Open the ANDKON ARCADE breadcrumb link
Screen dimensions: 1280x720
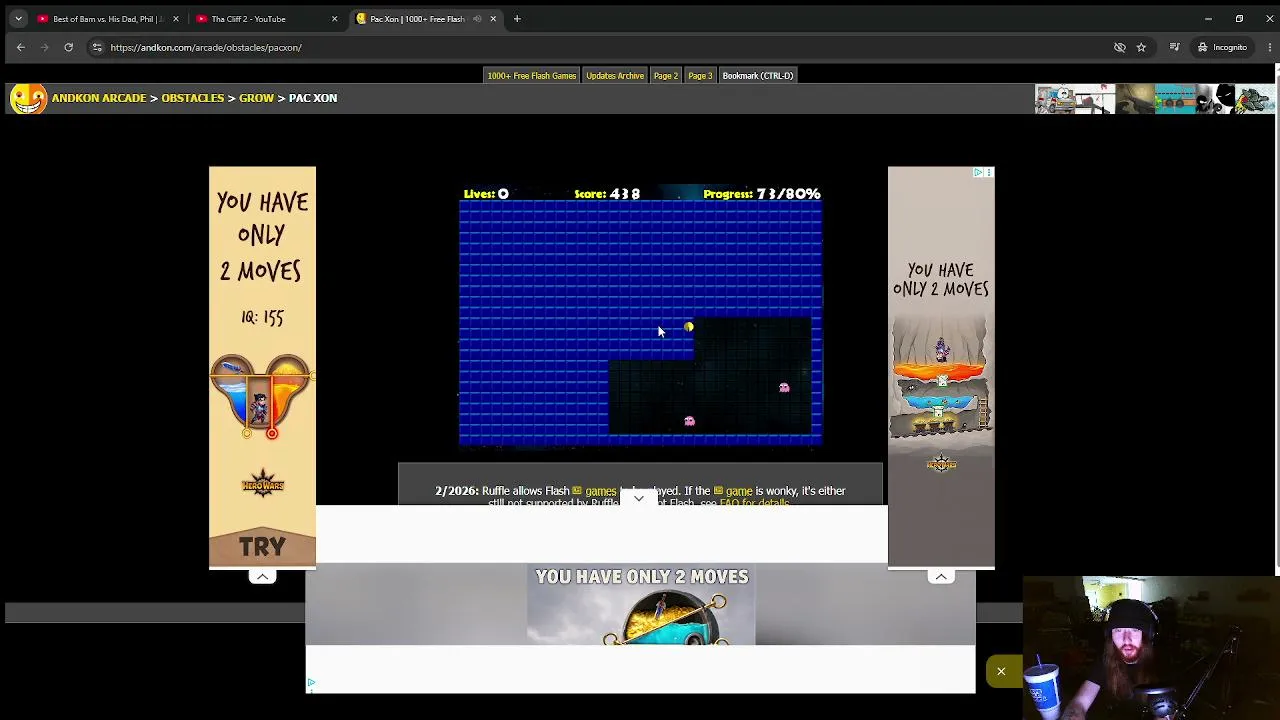[99, 98]
